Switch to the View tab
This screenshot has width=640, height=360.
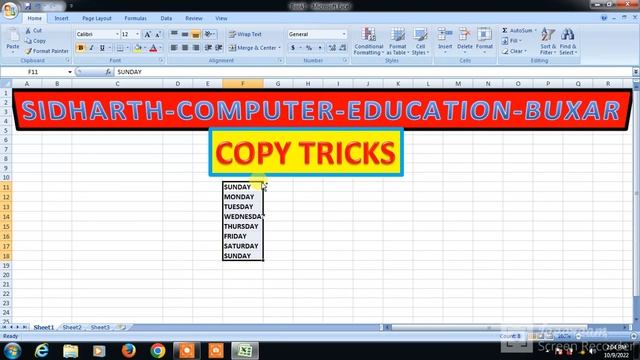(x=221, y=18)
